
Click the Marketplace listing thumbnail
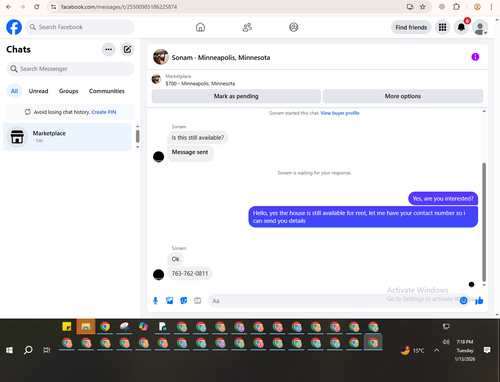[156, 79]
